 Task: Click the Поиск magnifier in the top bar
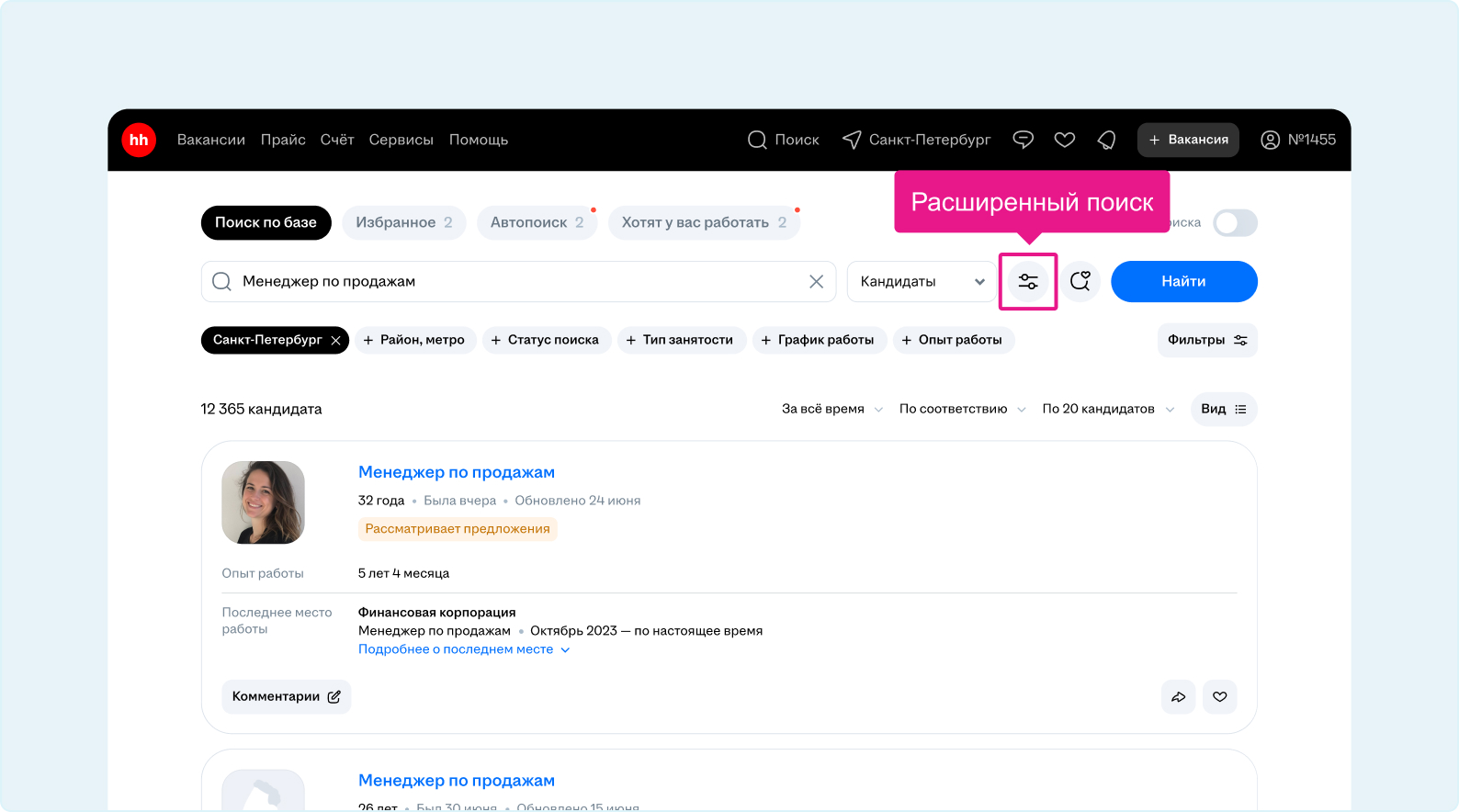click(x=783, y=140)
